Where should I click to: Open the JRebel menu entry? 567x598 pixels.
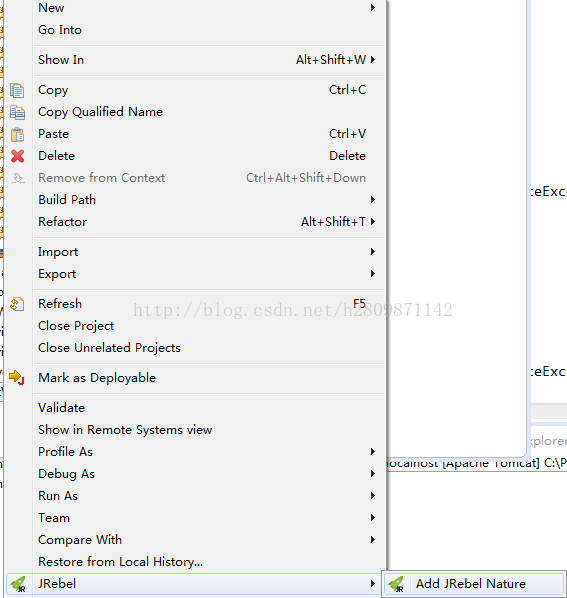(x=194, y=584)
